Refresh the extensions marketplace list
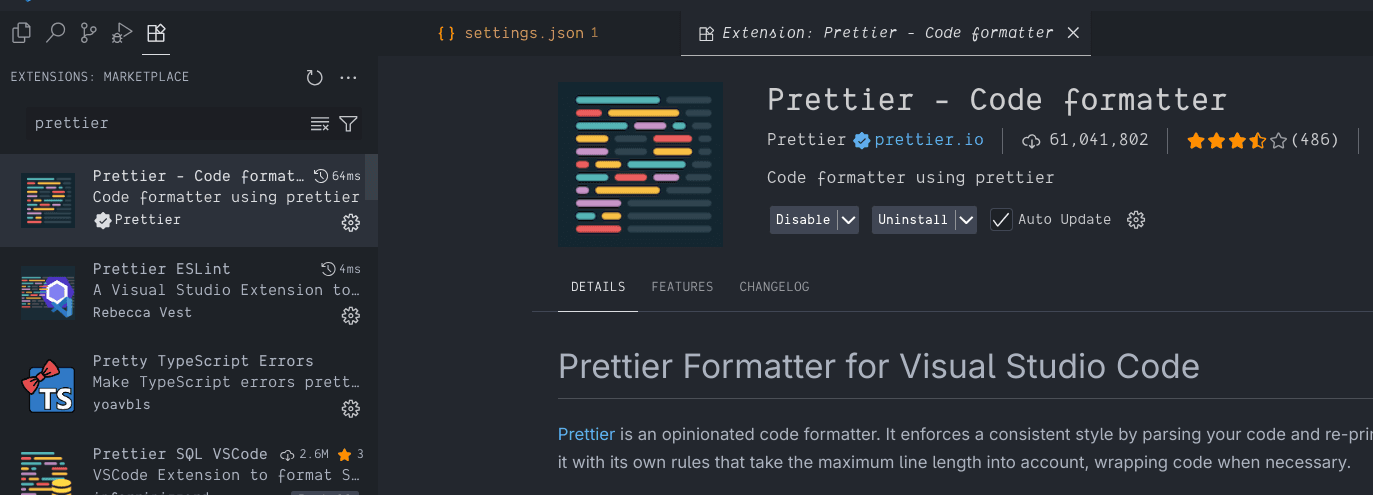The height and width of the screenshot is (495, 1373). tap(314, 77)
